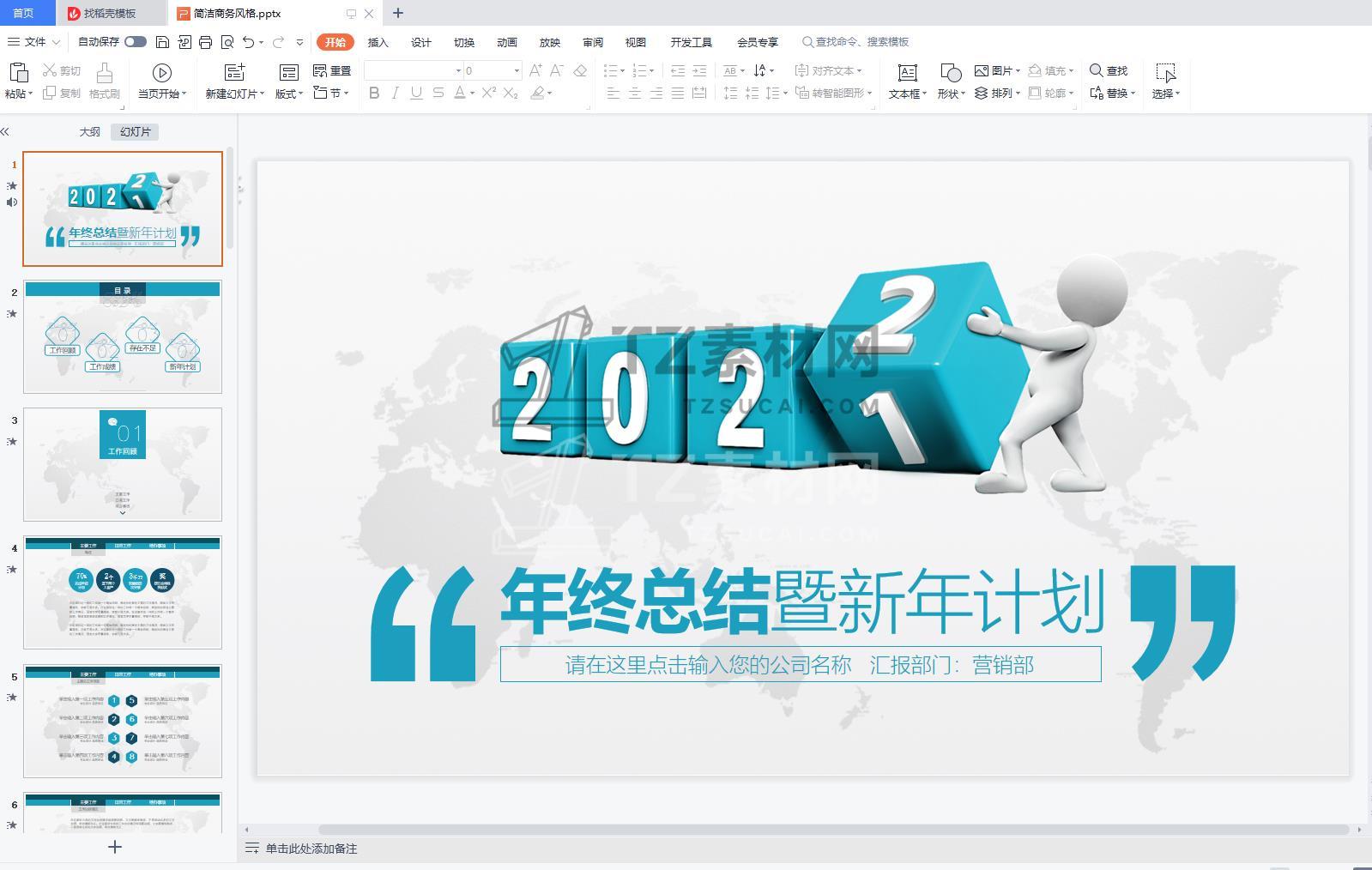Toggle Bold formatting
This screenshot has width=1372, height=870.
click(374, 93)
